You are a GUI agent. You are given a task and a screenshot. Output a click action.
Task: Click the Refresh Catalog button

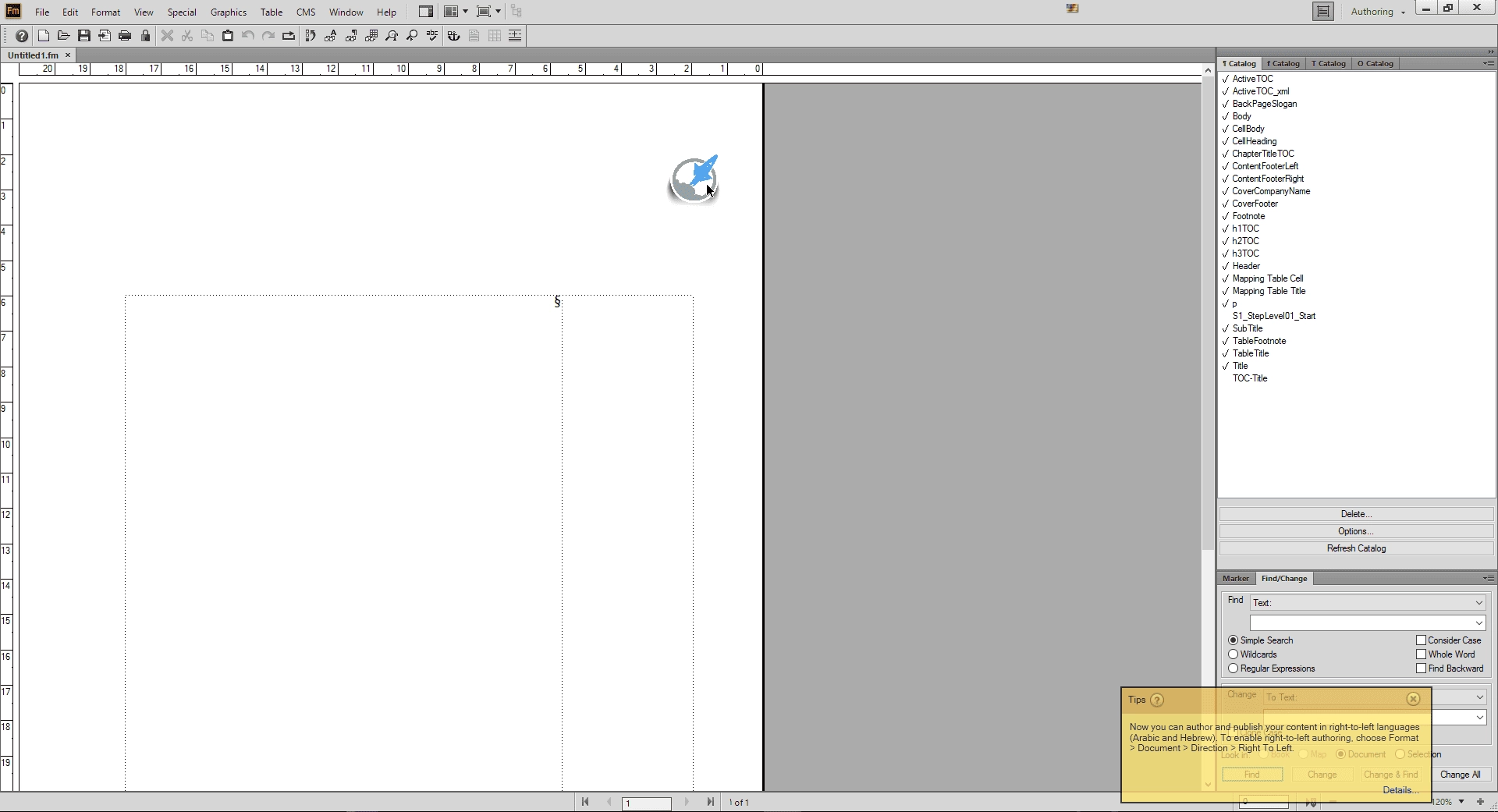pyautogui.click(x=1356, y=548)
